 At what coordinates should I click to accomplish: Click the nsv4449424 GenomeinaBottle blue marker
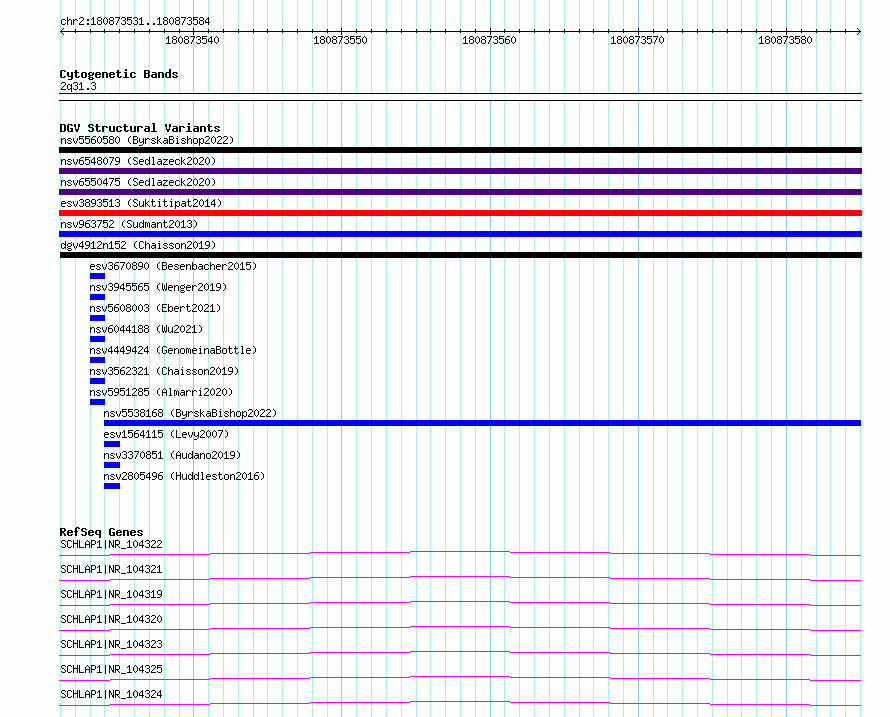point(97,360)
